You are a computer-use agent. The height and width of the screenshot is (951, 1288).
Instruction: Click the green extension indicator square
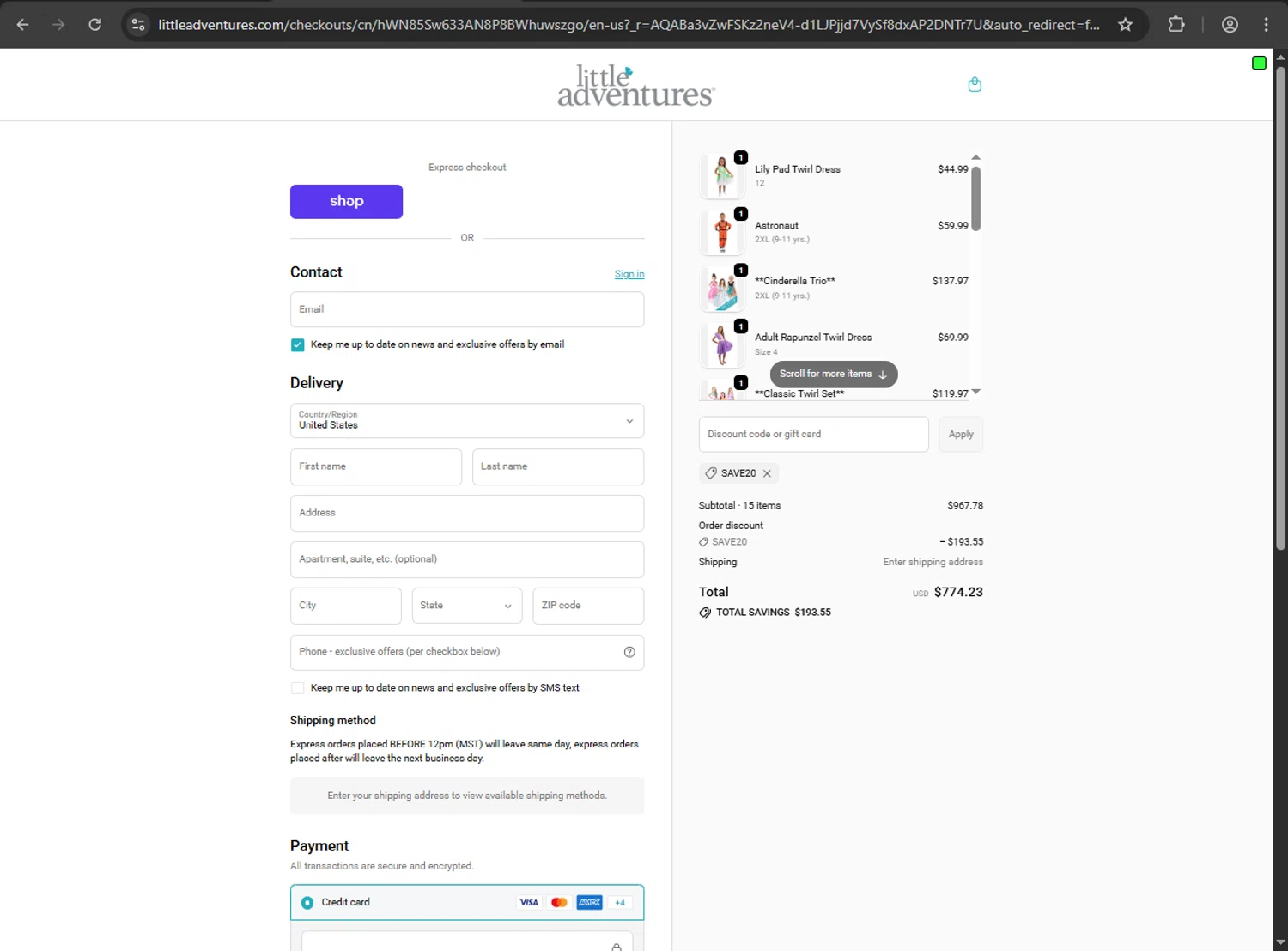[x=1259, y=63]
